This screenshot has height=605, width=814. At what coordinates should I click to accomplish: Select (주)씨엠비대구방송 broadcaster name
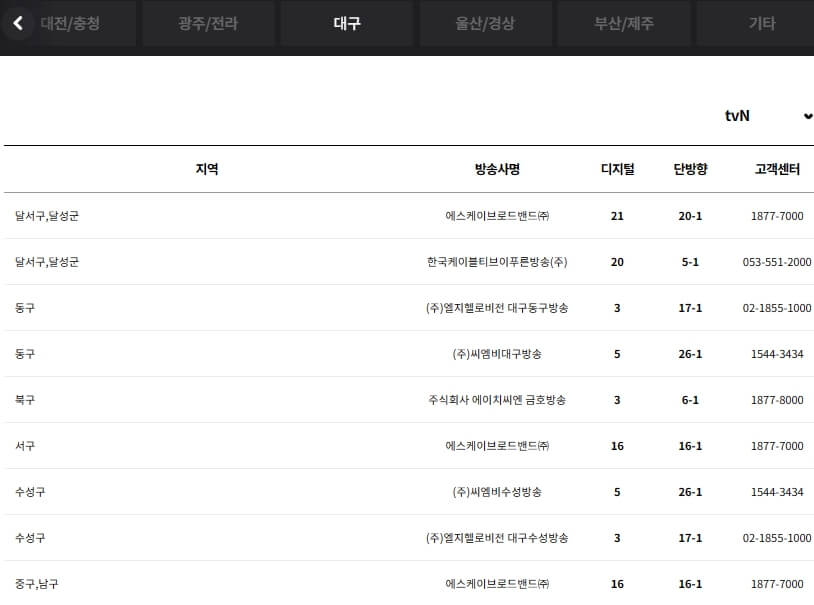click(x=497, y=354)
